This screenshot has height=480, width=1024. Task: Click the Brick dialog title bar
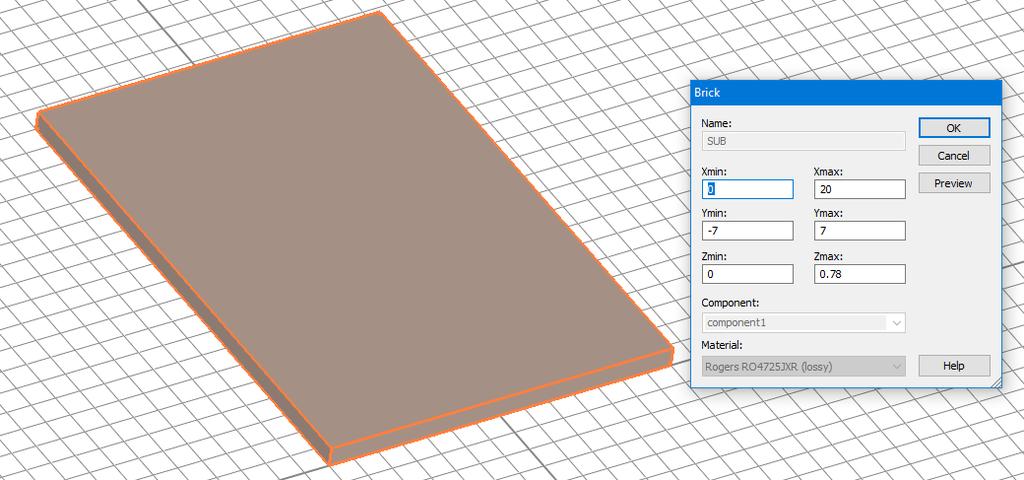846,93
